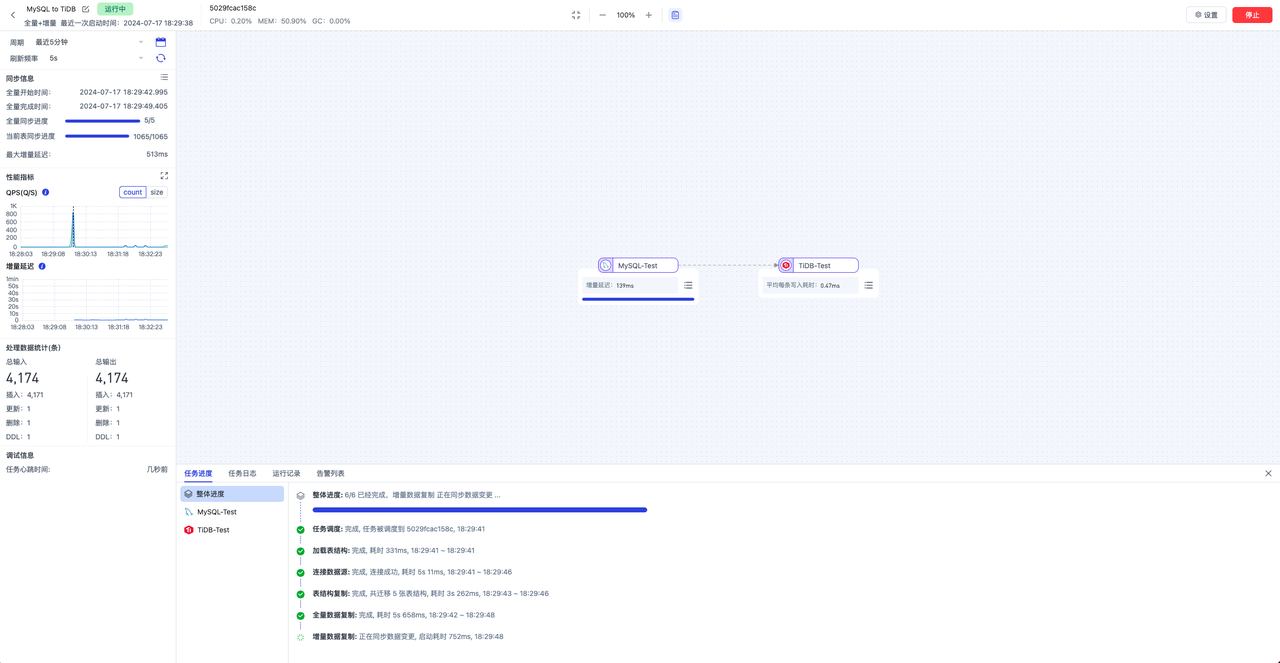The height and width of the screenshot is (663, 1280).
Task: Click the refresh icon beside 刷新频率
Action: pyautogui.click(x=160, y=58)
